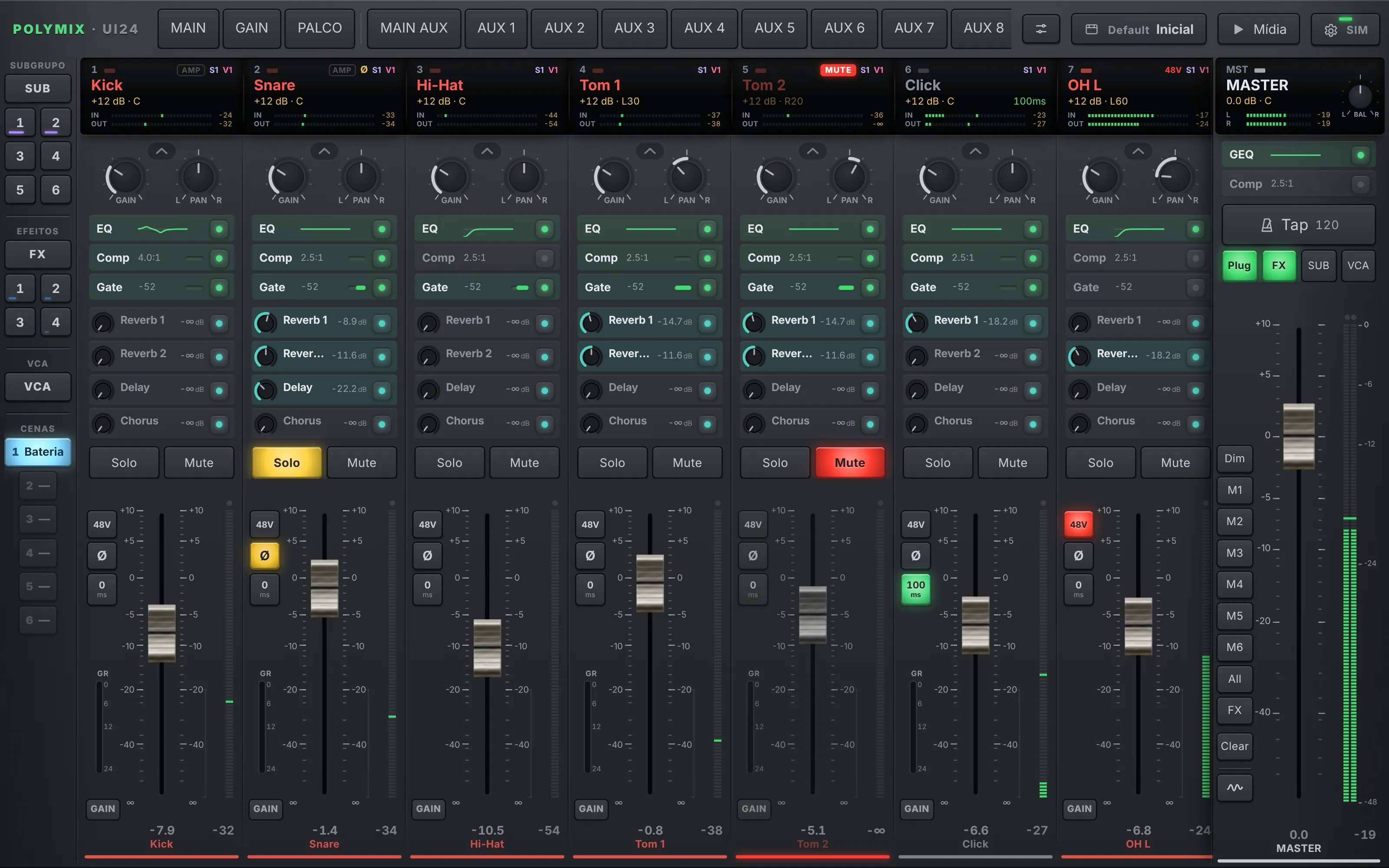Toggle phase invert on Snare channel
Screen dimensions: 1389x868
(x=265, y=556)
